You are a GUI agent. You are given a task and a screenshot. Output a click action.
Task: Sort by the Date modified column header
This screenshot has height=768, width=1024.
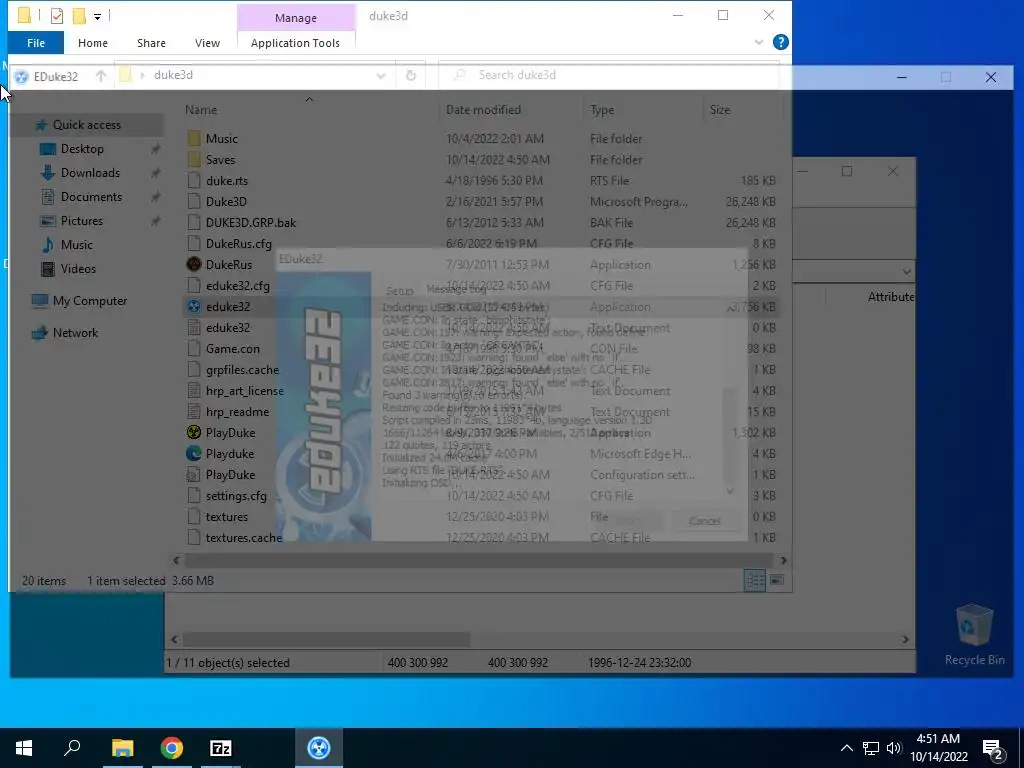point(483,110)
